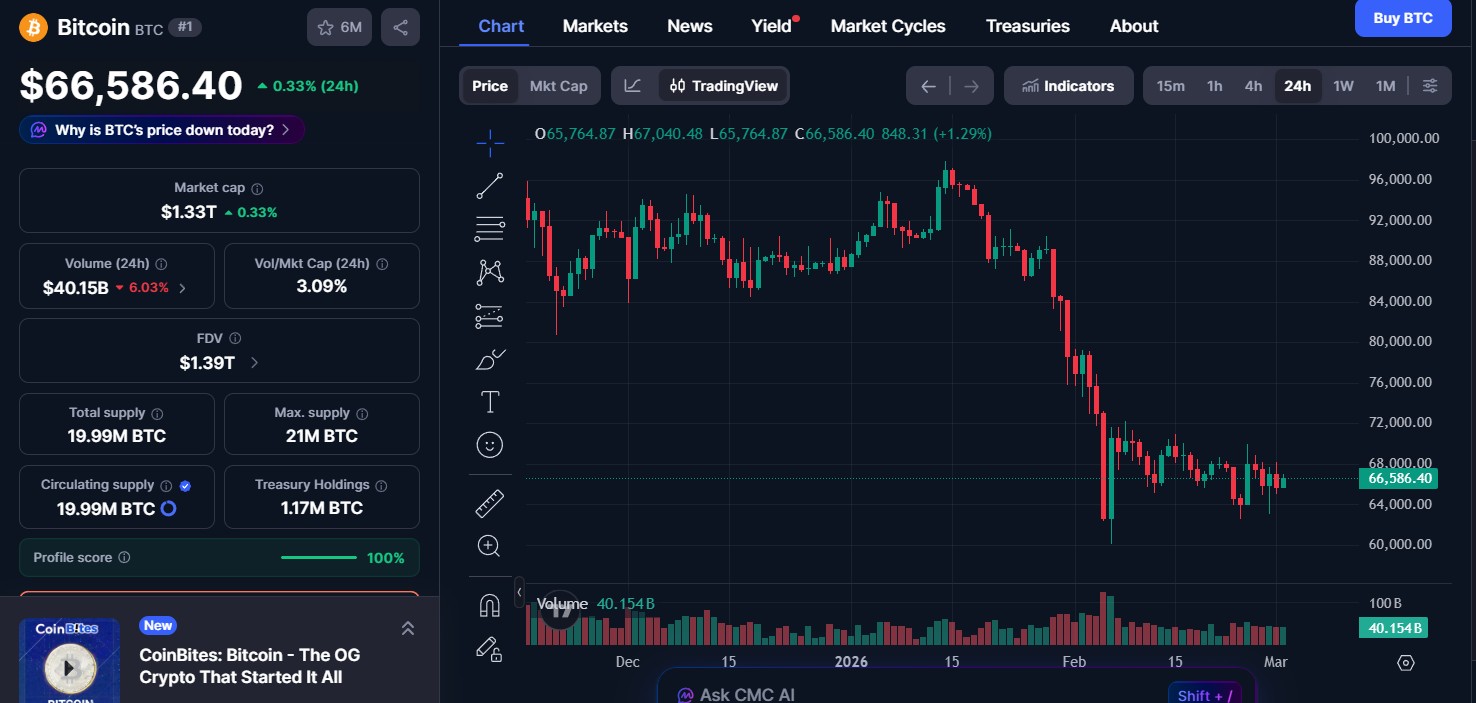Select the ruler measurement tool
Screen dimensions: 1476x703
489,502
